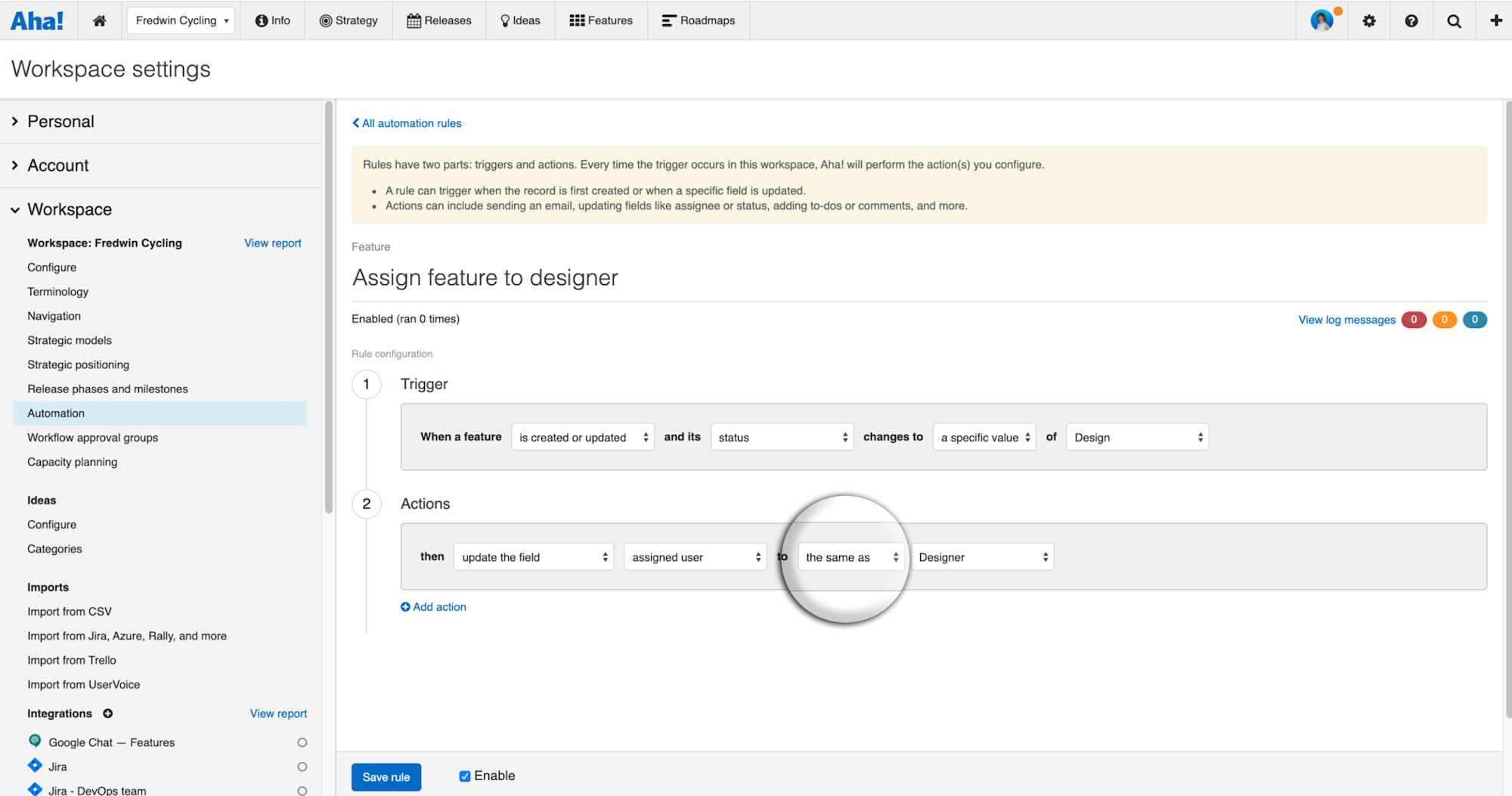This screenshot has height=796, width=1512.
Task: Open the Fredwin Cycling workspace dropdown
Action: [x=181, y=20]
